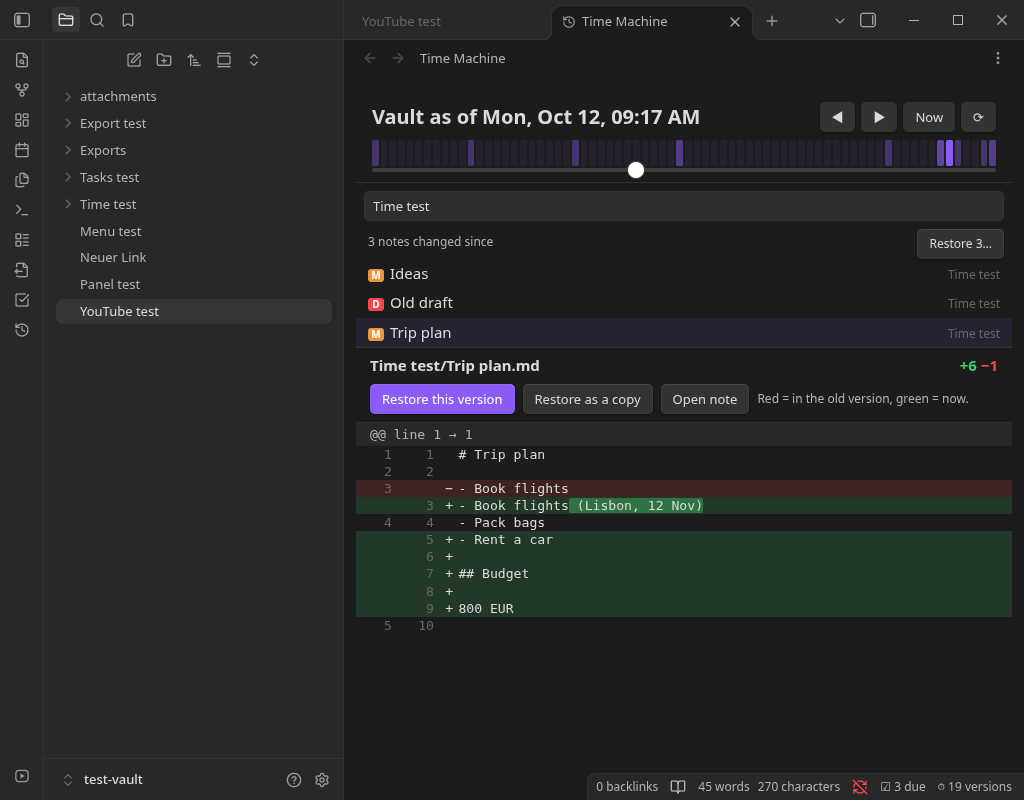1024x800 pixels.
Task: Open the search magnifier icon
Action: [x=97, y=20]
